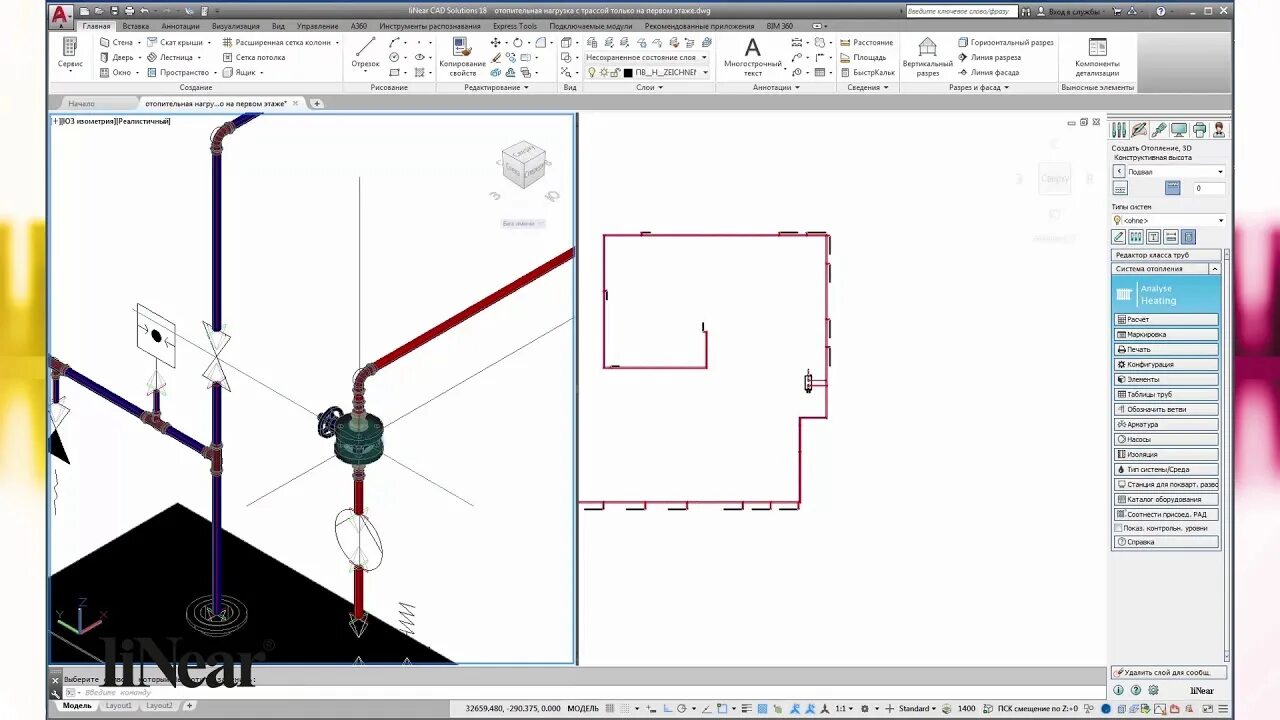This screenshot has width=1280, height=720.
Task: Click the Расстояние distance measure tool
Action: (x=867, y=43)
